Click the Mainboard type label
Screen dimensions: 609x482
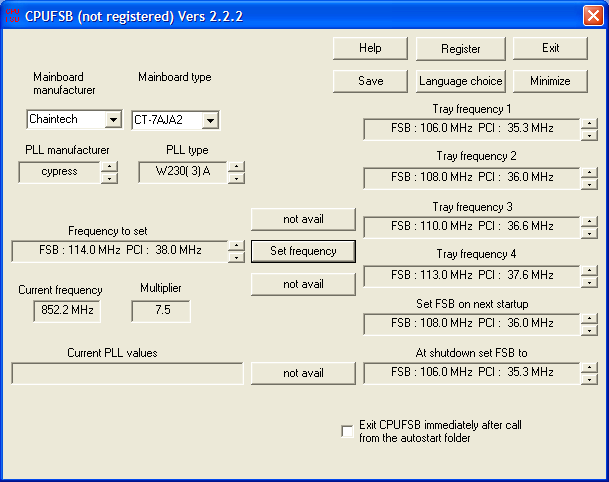[175, 77]
